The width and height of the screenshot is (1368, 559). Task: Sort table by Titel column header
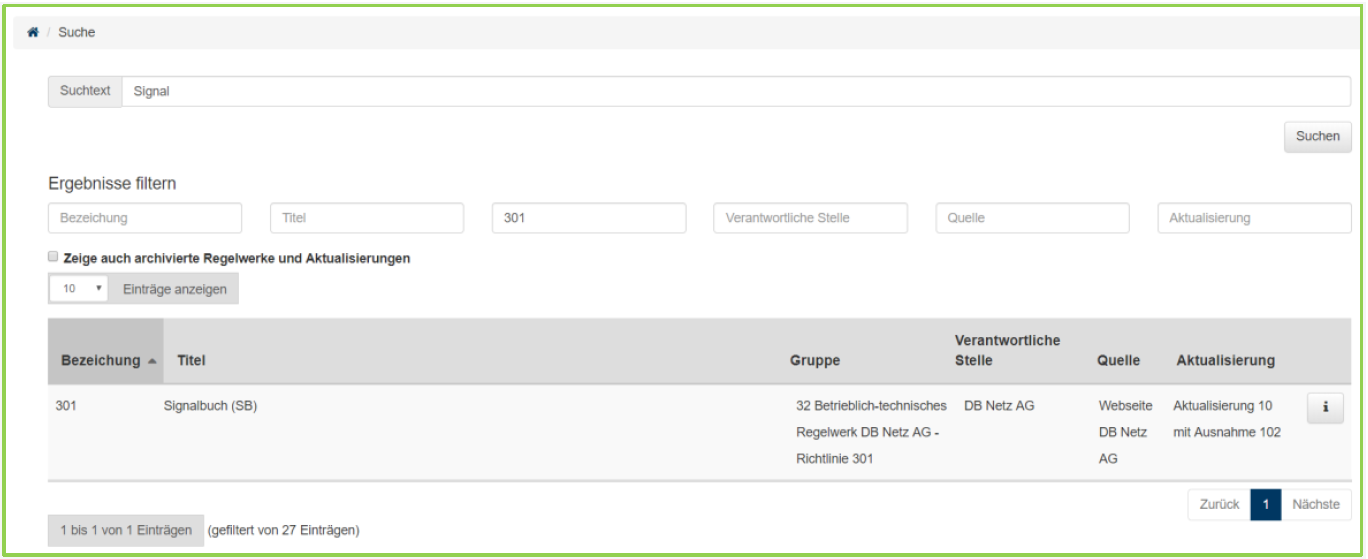pos(191,361)
